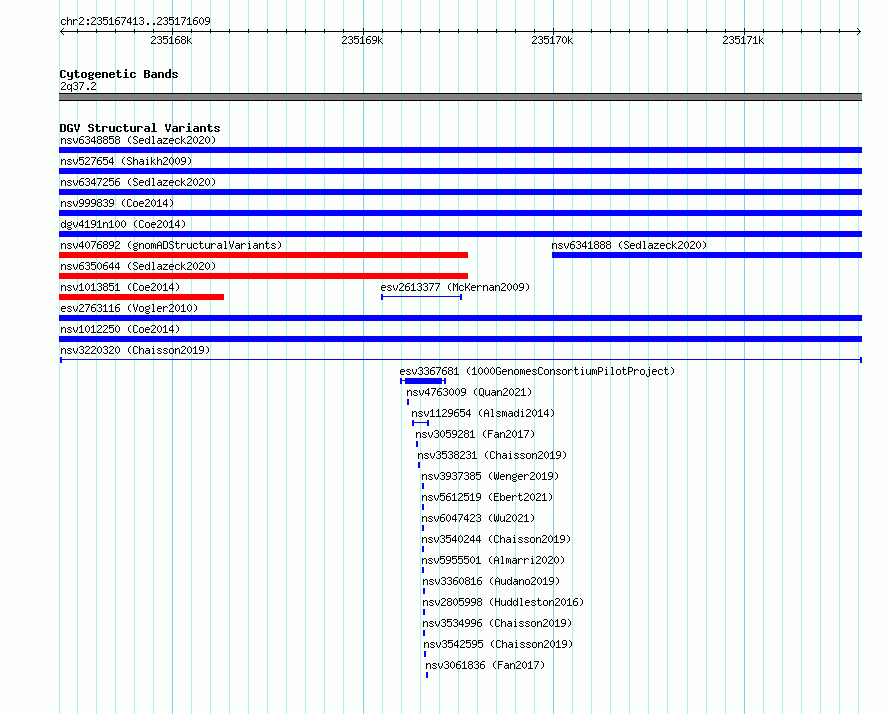This screenshot has height=714, width=890.
Task: Click the Cytogenetic Bands track title
Action: [x=119, y=74]
